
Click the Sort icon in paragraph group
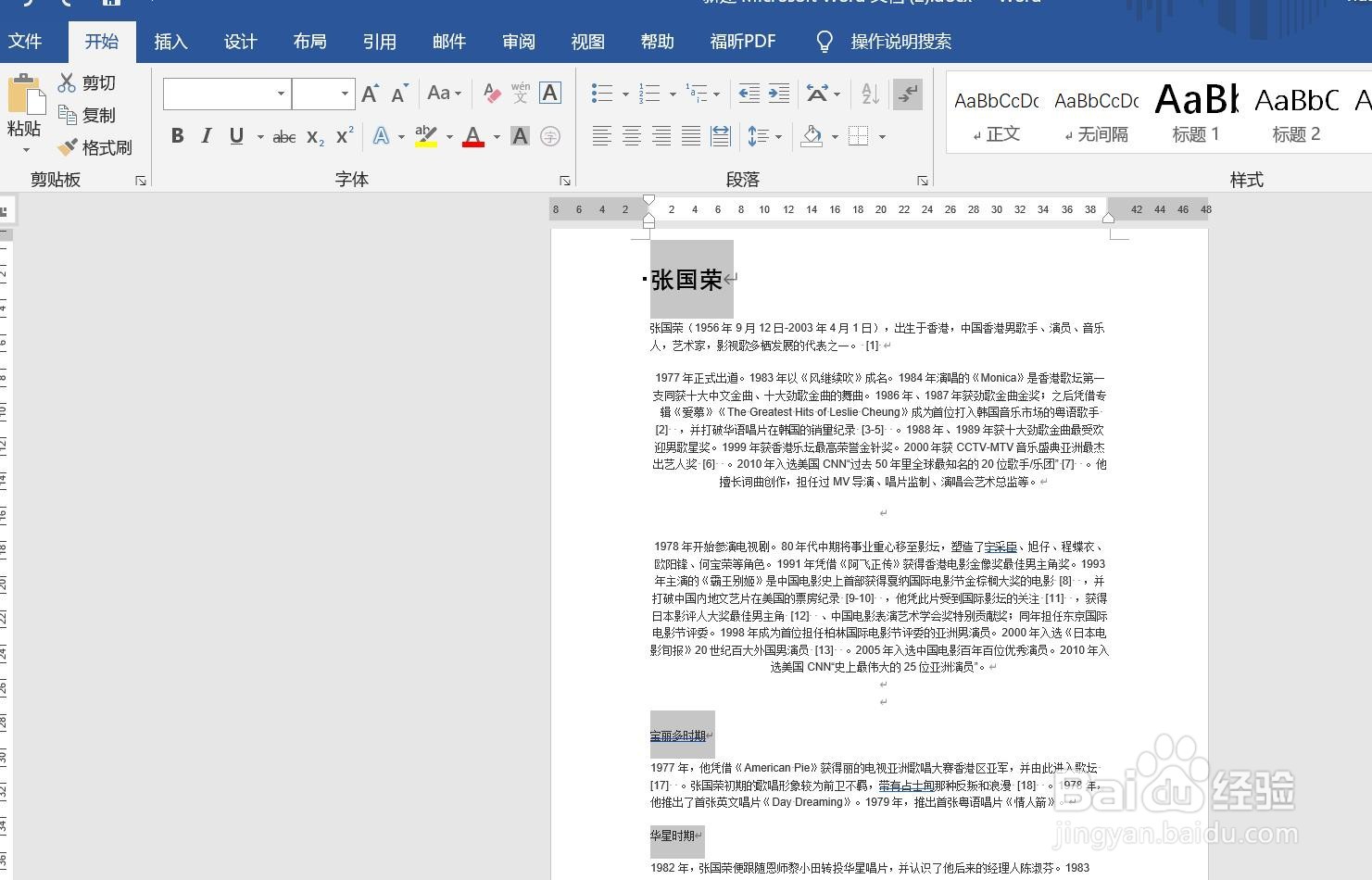click(868, 94)
